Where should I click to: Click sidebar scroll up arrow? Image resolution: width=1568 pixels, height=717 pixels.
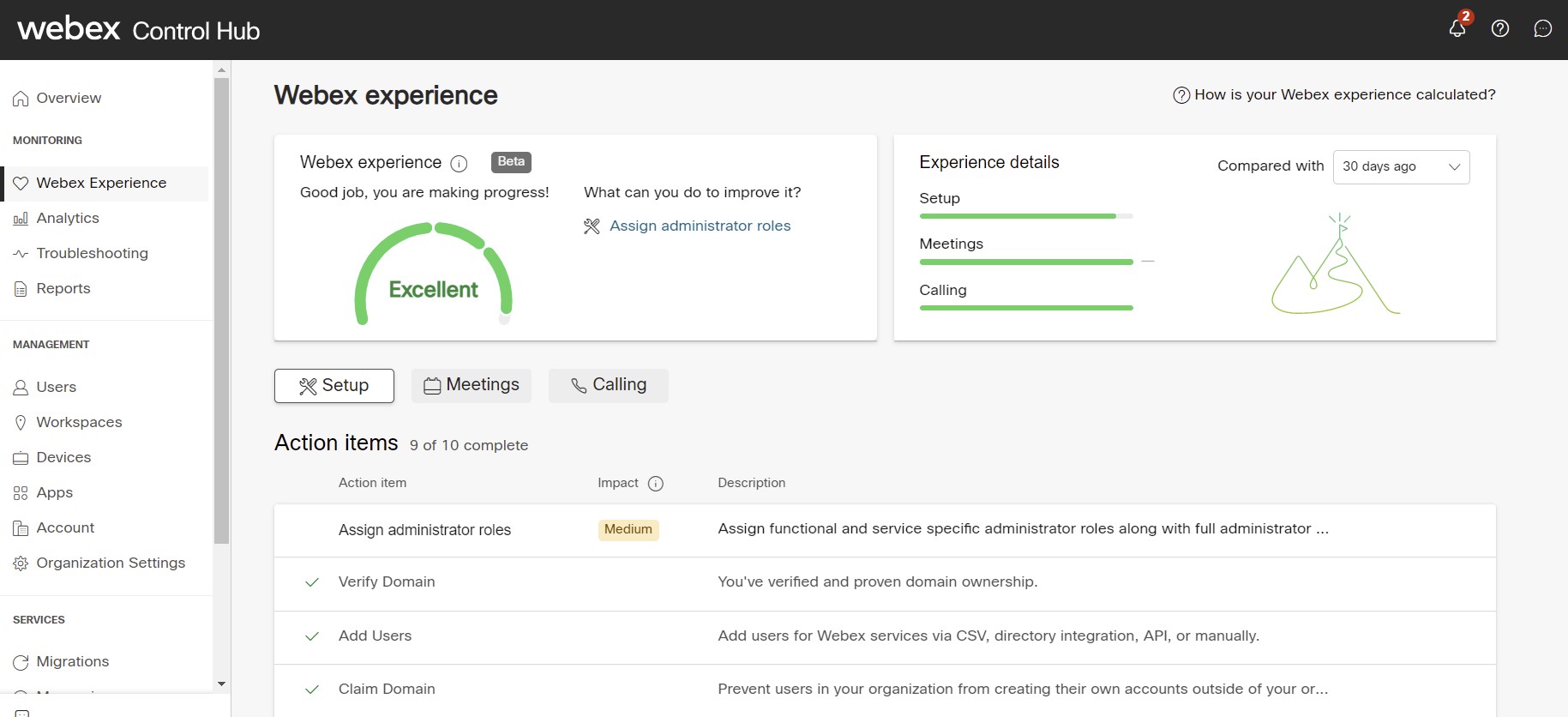221,70
